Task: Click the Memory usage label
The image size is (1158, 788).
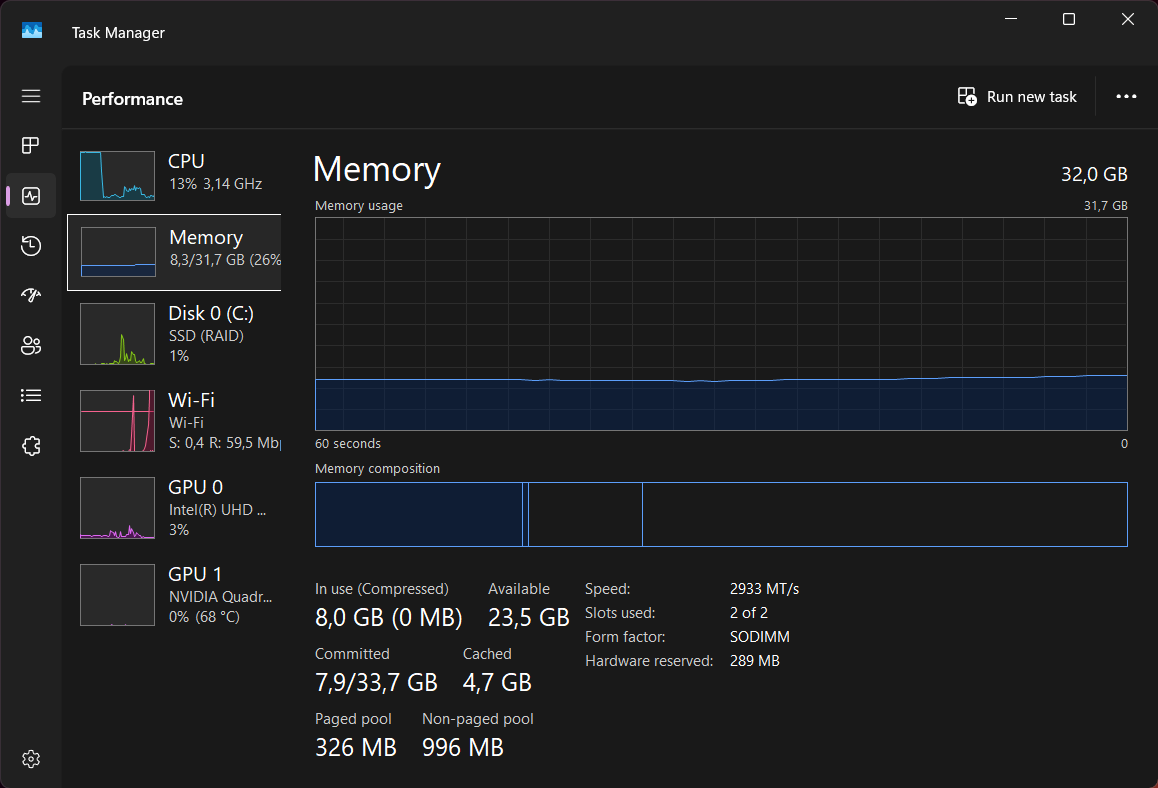Action: [x=359, y=205]
